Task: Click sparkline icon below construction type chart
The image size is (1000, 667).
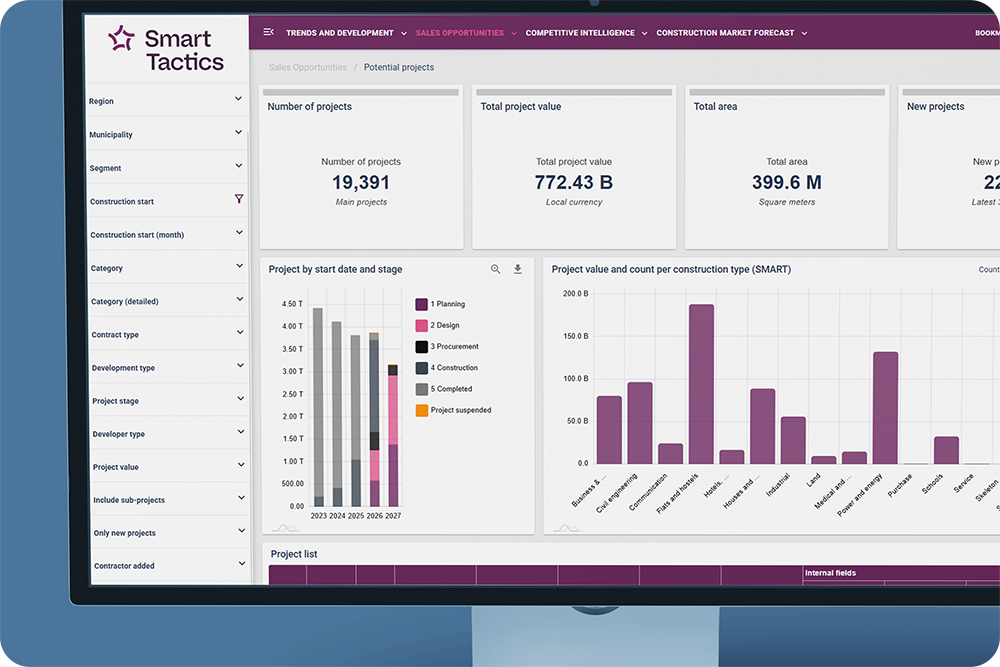Action: coord(566,528)
